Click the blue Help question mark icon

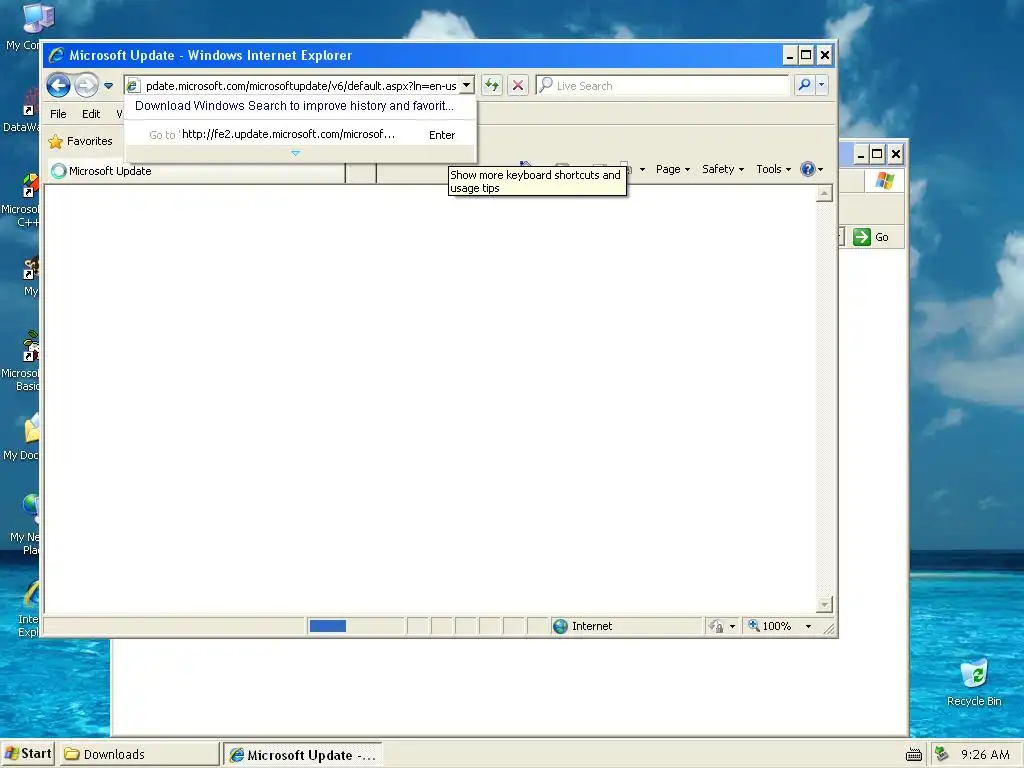click(808, 169)
